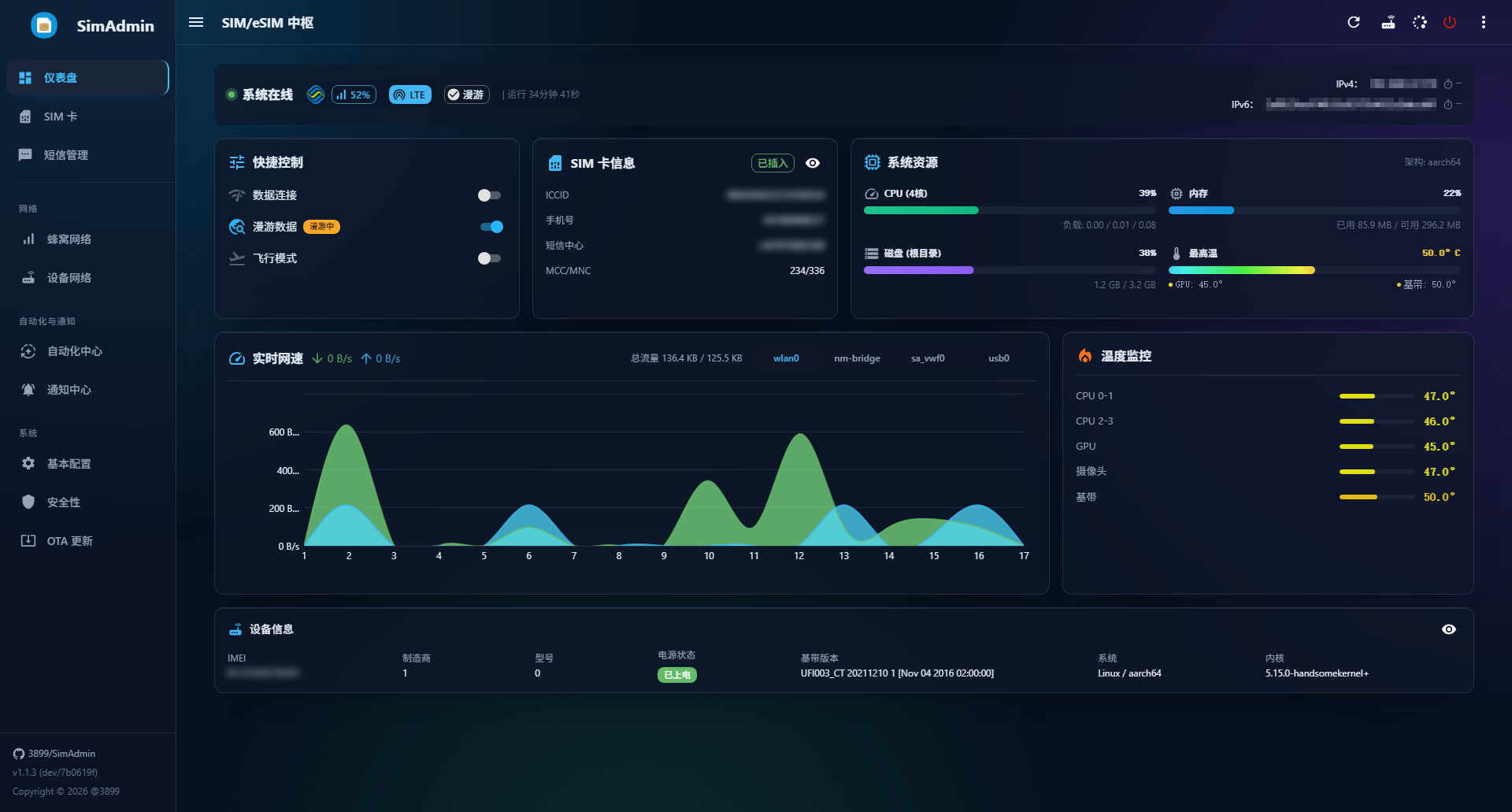Click the LTE network badge
This screenshot has height=812, width=1512.
410,95
